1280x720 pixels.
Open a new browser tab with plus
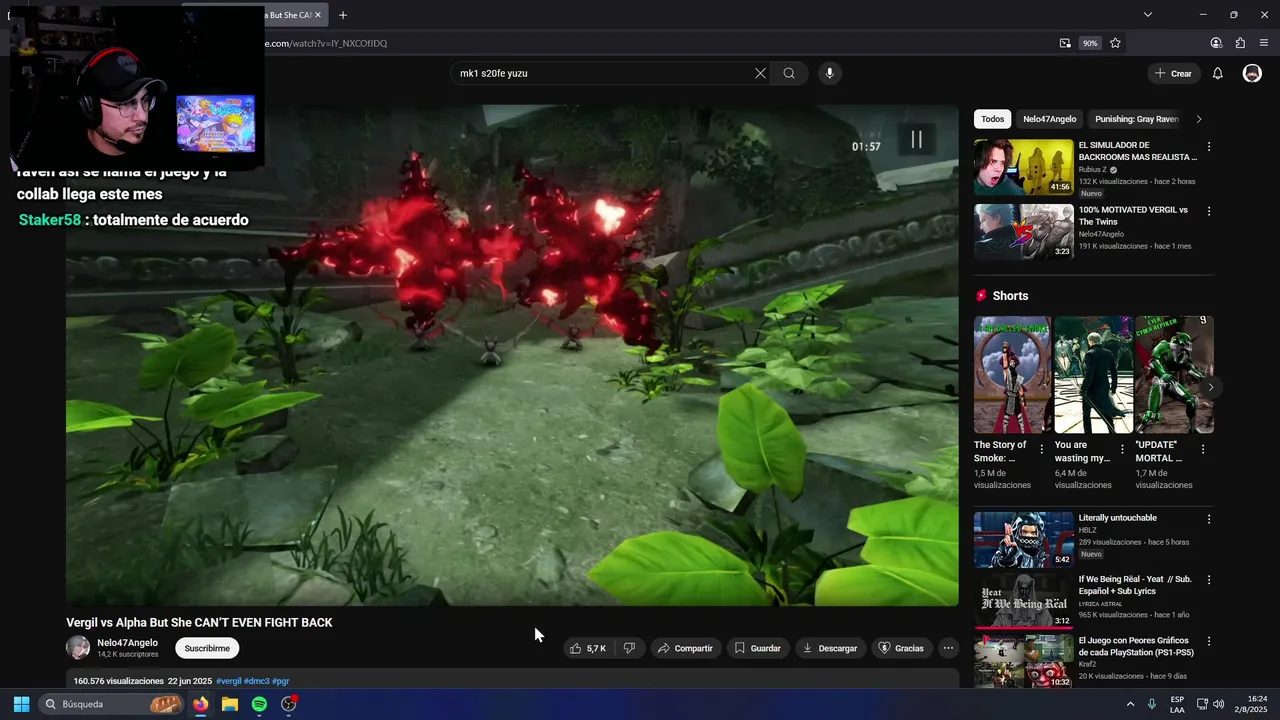pyautogui.click(x=343, y=15)
